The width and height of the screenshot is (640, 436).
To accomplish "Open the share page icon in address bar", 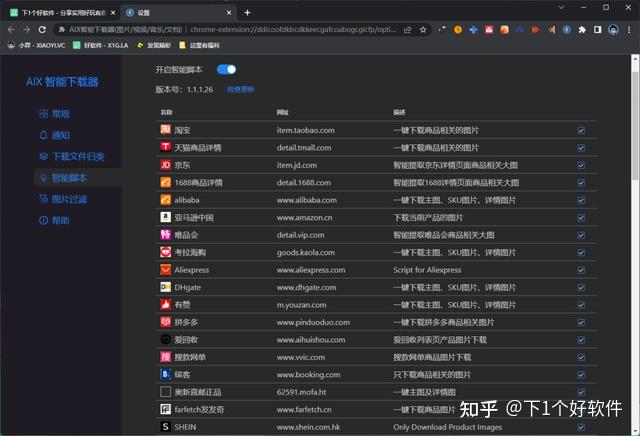I will [407, 29].
